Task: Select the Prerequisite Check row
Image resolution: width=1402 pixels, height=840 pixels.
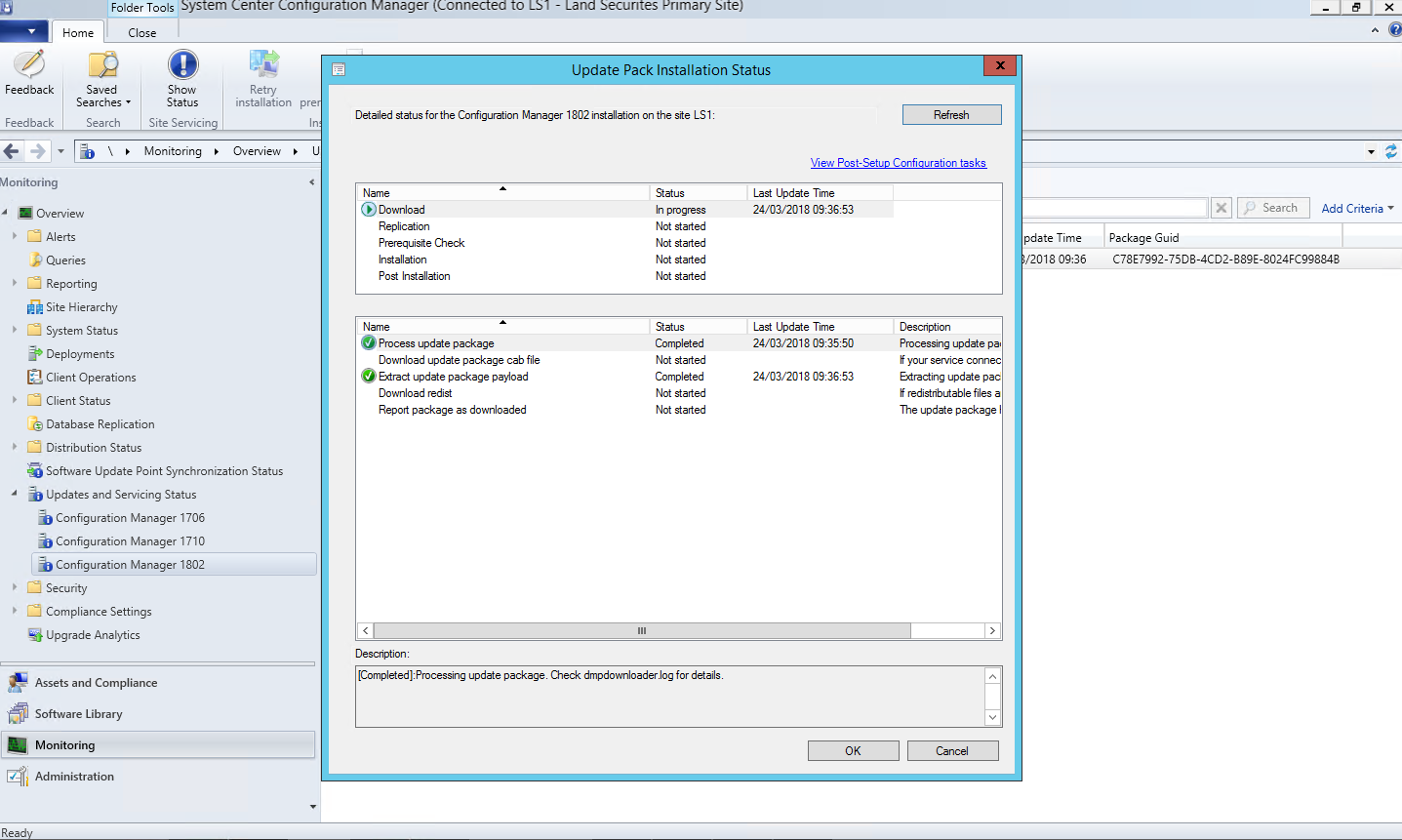Action: pyautogui.click(x=625, y=243)
